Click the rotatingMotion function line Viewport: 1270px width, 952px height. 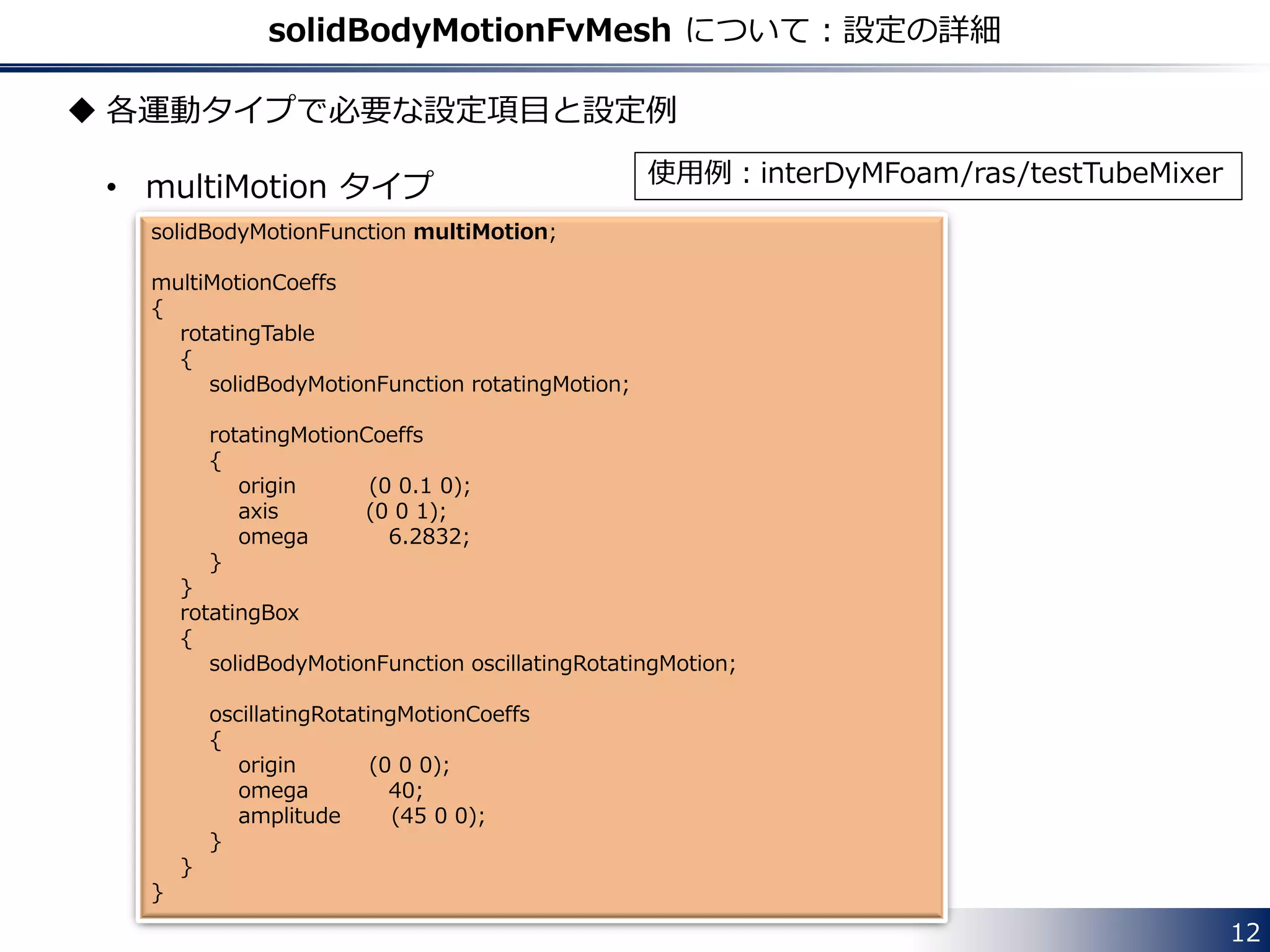pyautogui.click(x=419, y=384)
